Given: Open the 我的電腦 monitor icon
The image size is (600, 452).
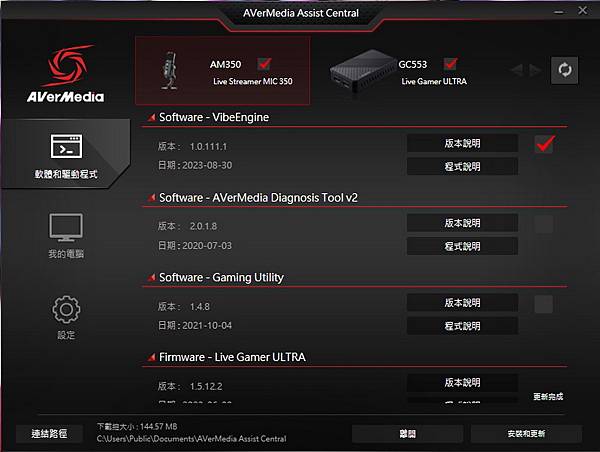Looking at the screenshot, I should point(66,227).
